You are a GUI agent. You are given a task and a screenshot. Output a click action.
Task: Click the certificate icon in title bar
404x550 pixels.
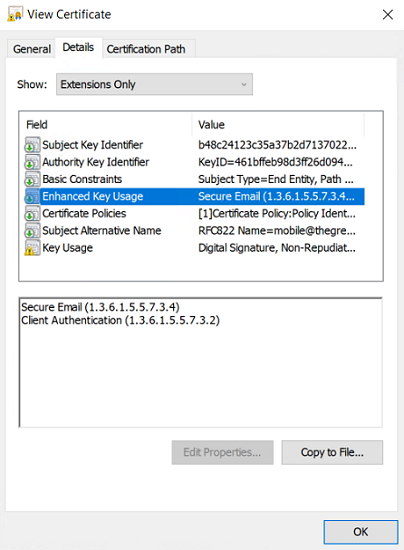[15, 14]
